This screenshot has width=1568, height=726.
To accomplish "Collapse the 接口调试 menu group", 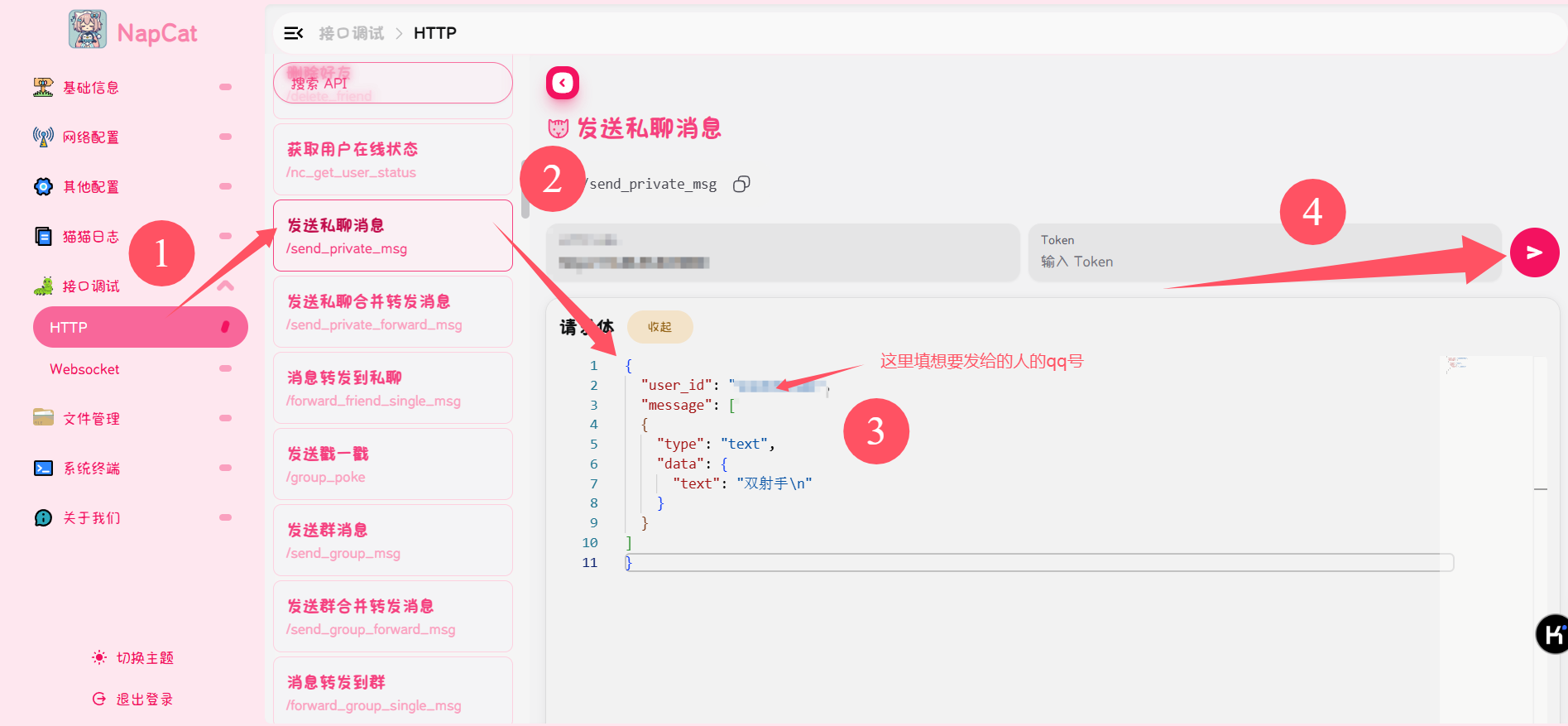I will 225,286.
